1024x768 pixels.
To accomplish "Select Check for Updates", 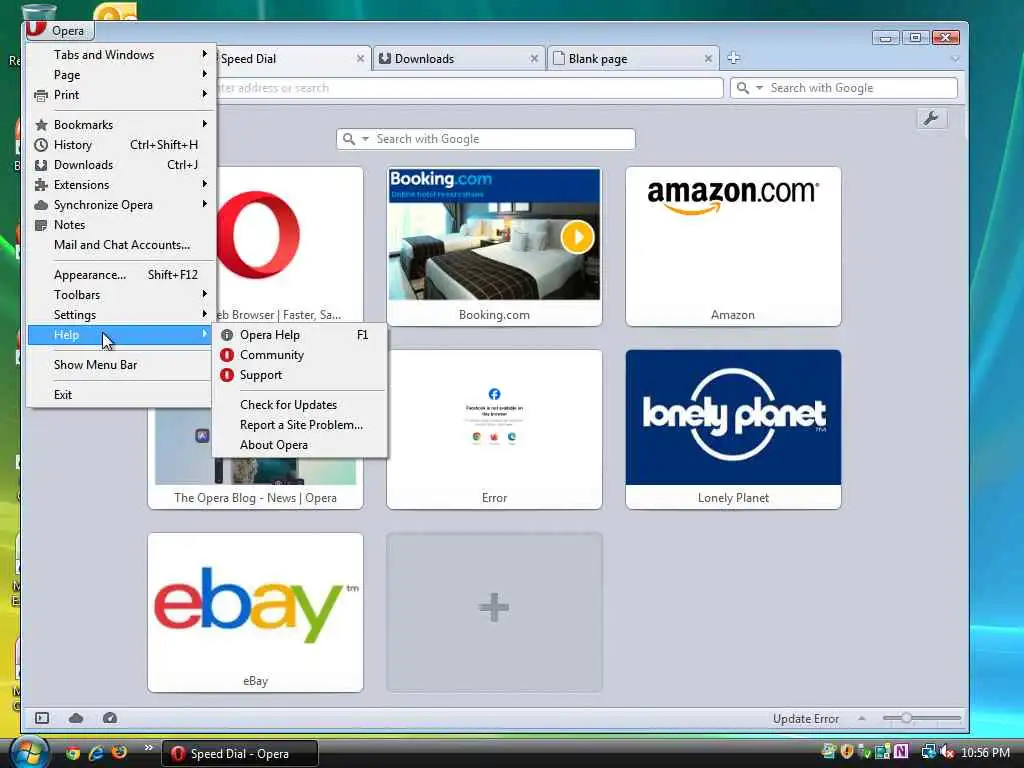I will (300, 405).
